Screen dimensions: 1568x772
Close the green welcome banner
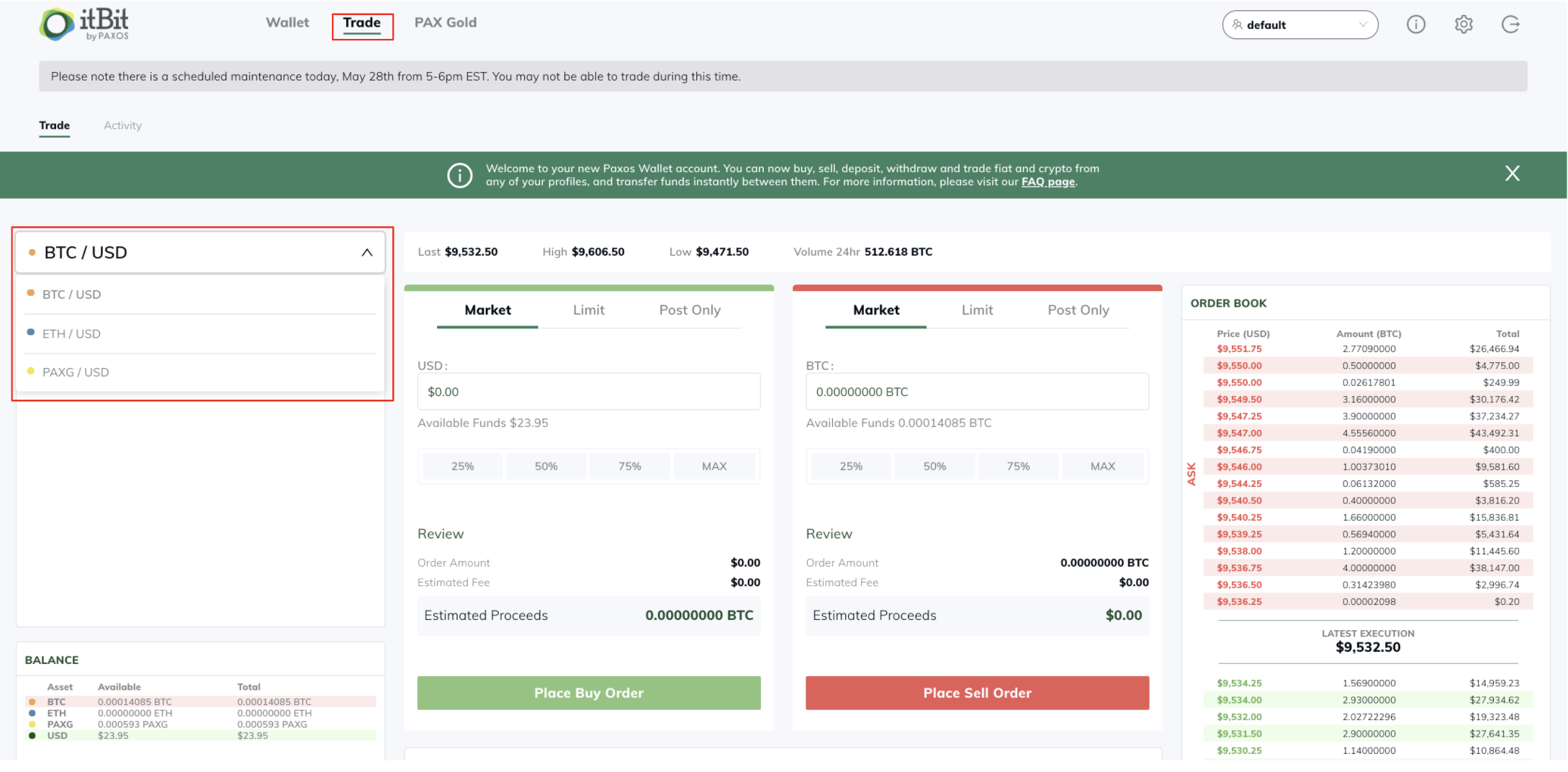point(1512,174)
